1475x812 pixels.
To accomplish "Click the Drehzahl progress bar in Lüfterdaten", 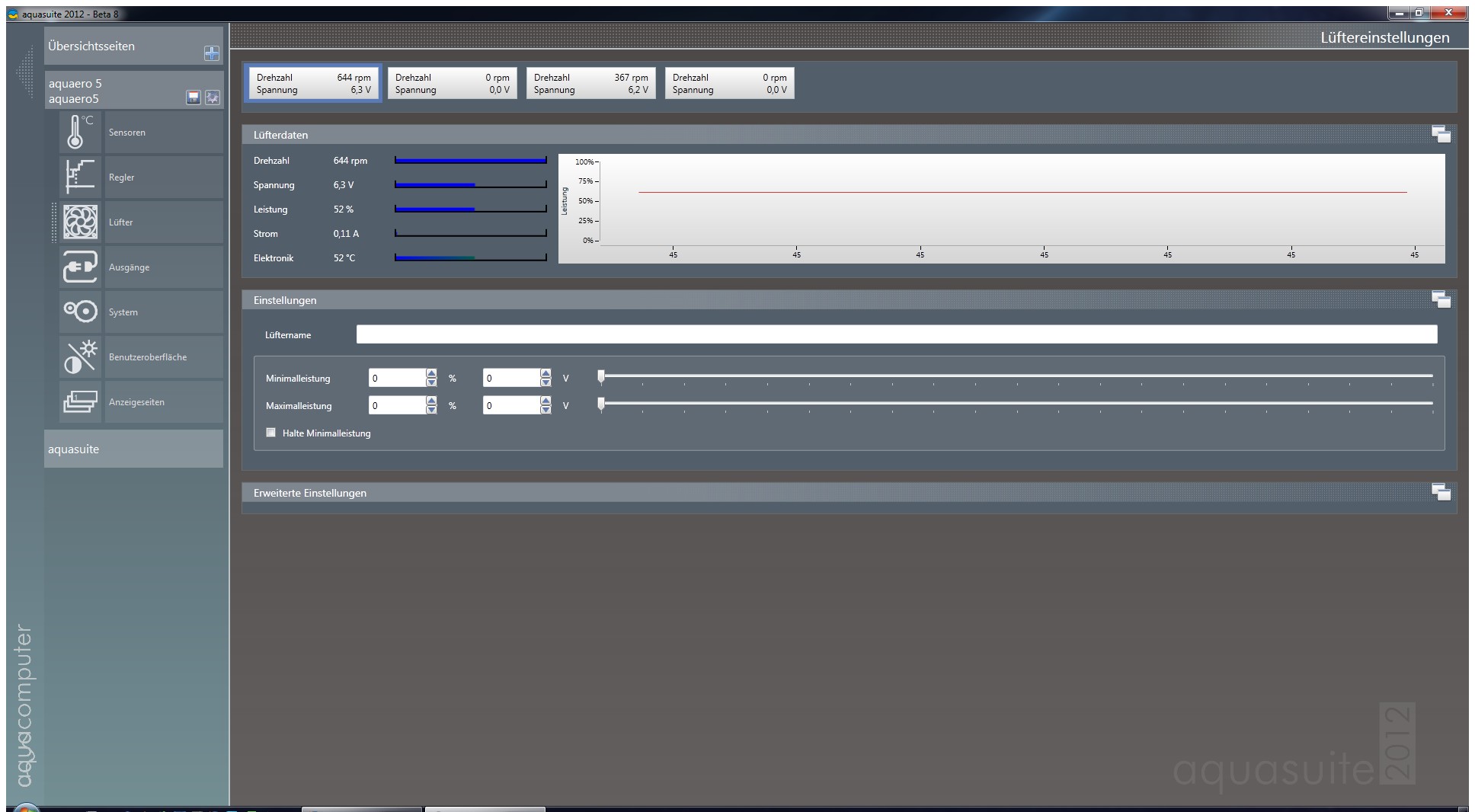I will pos(471,161).
